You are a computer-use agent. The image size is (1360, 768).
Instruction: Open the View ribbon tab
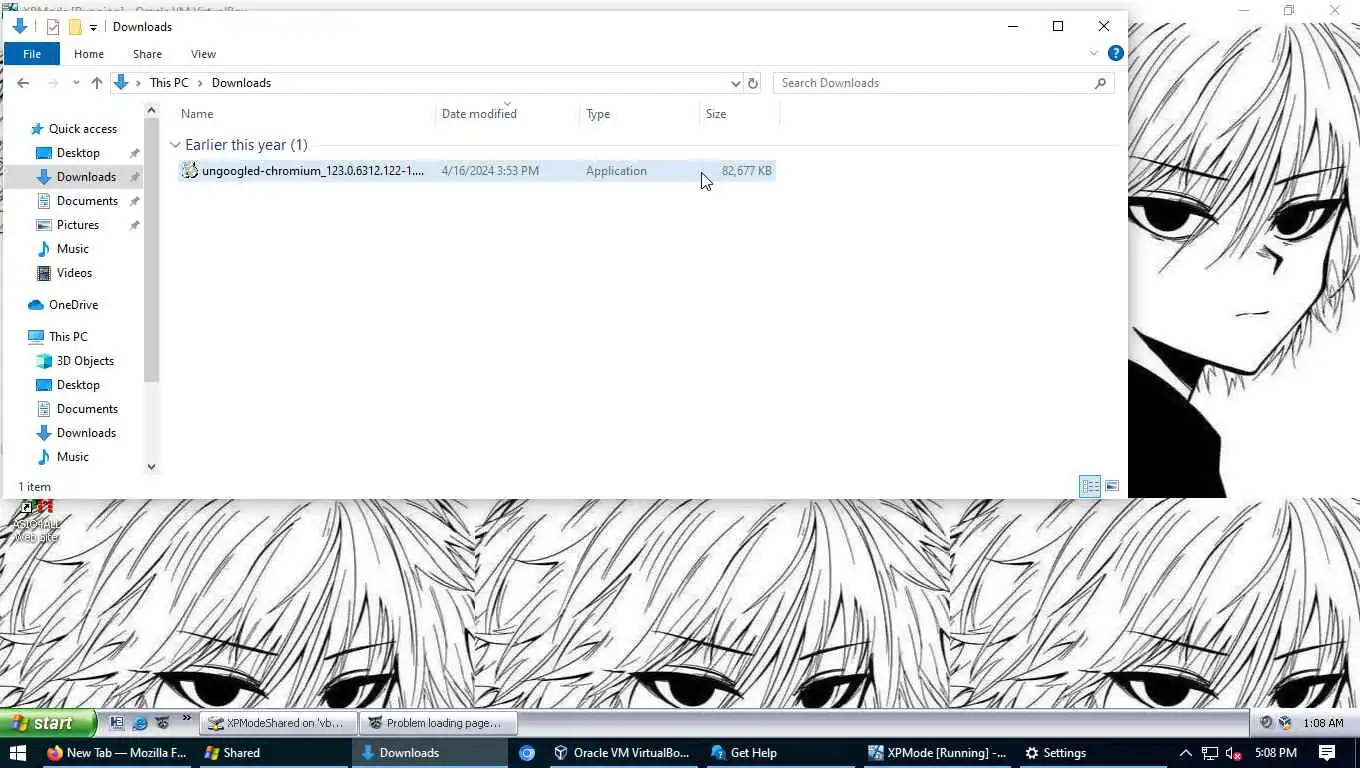[203, 54]
